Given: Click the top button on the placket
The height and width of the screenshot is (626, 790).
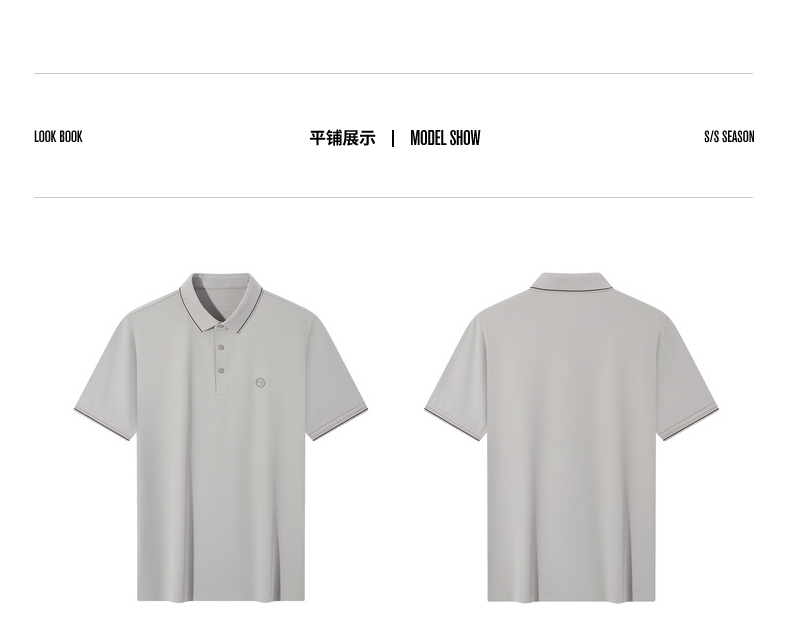Looking at the screenshot, I should [x=221, y=327].
